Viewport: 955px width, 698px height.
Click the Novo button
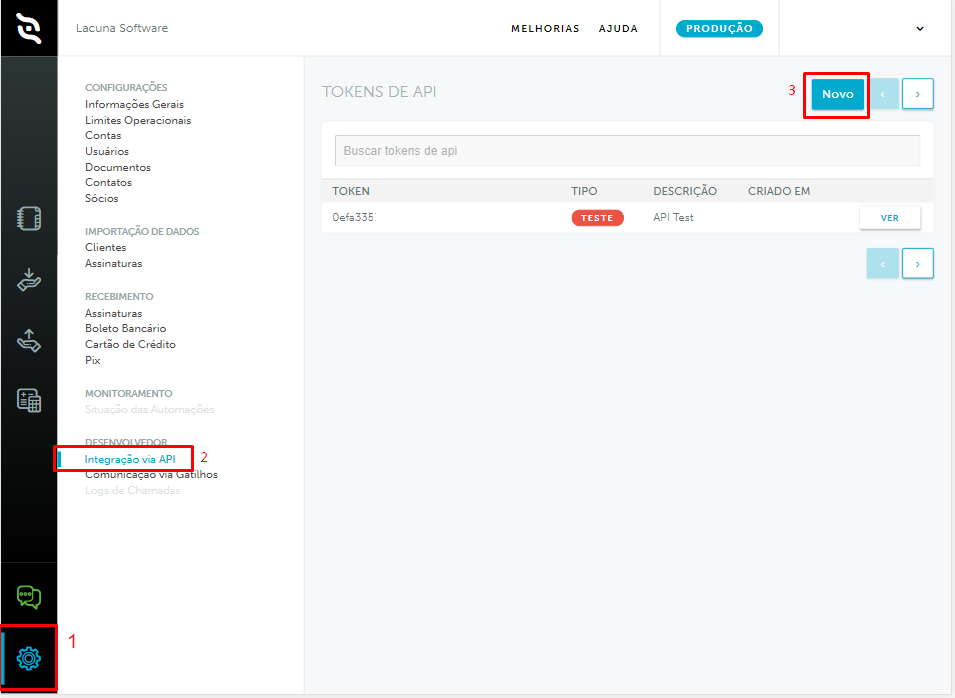coord(837,94)
